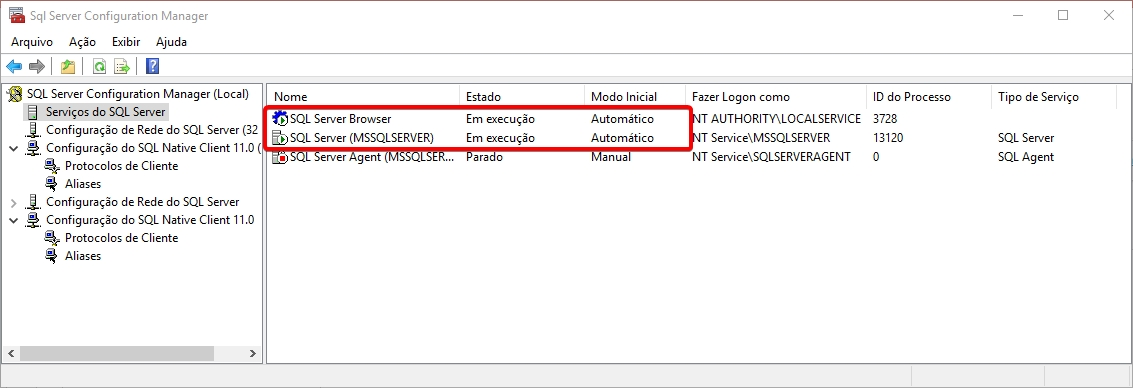Click NT AUTHORITY\LOCALSERVICE logon cell

tap(776, 118)
